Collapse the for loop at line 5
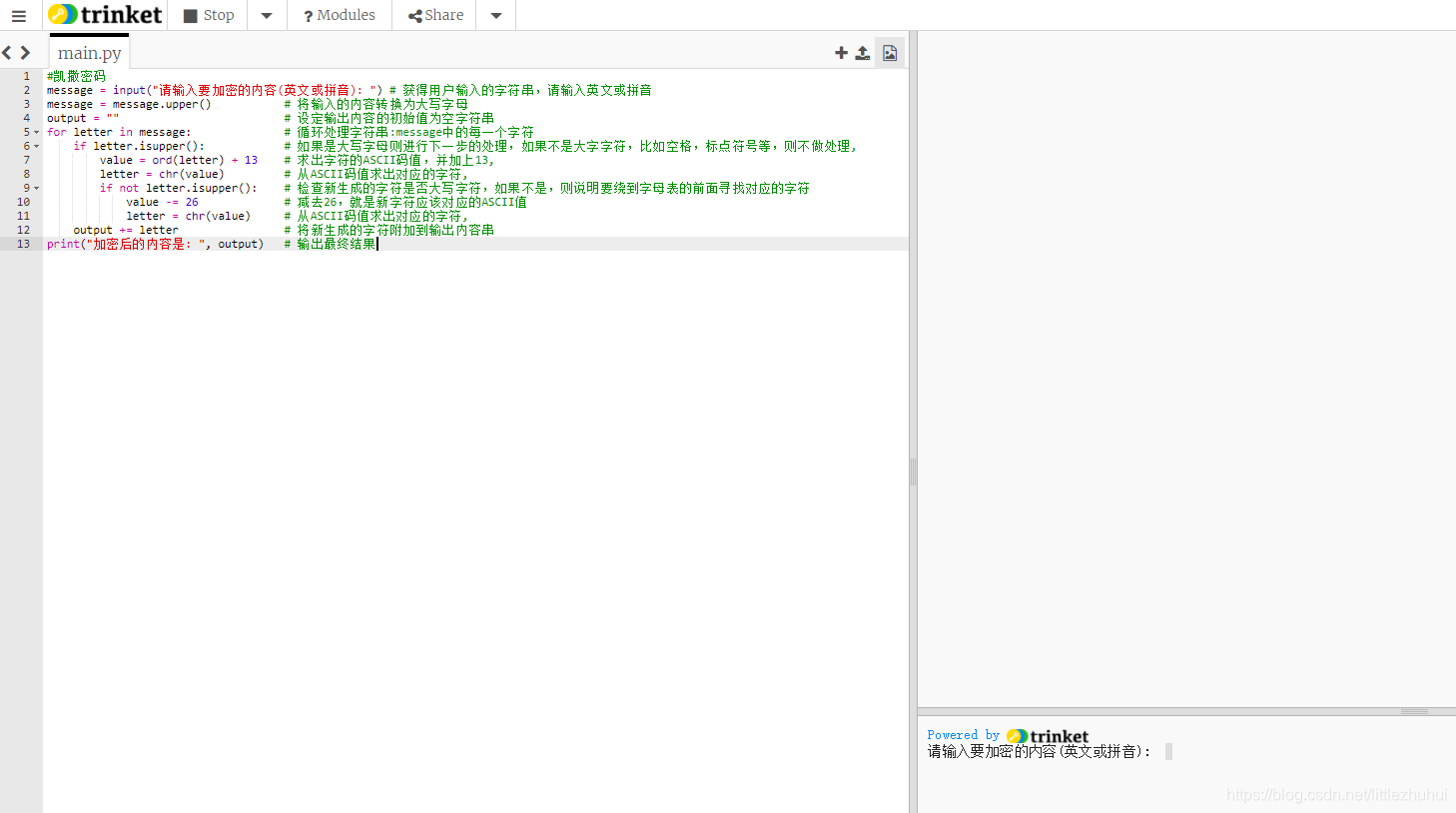Screen dimensions: 1456x813 (37, 132)
